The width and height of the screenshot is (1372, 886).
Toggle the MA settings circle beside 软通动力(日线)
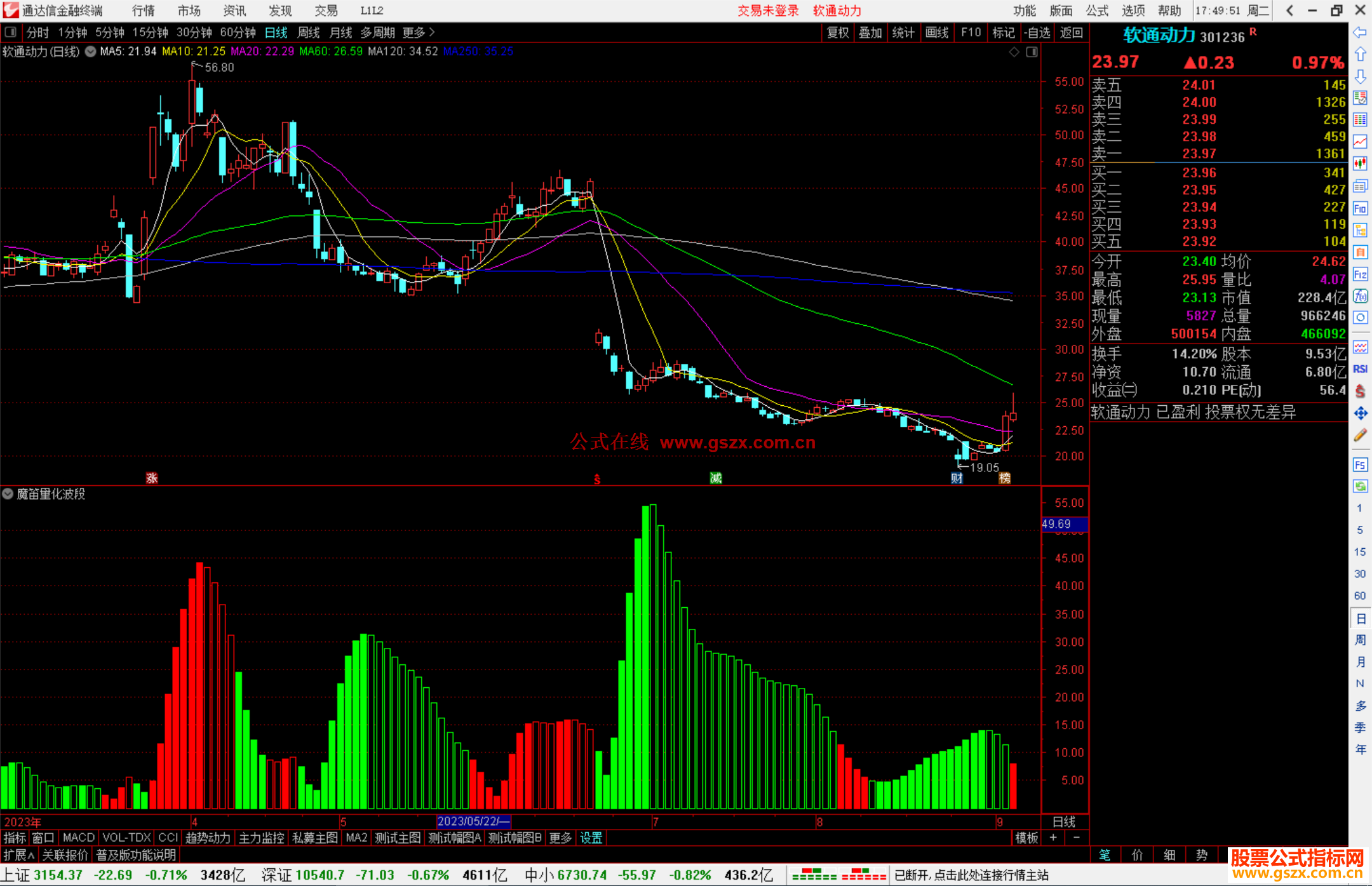click(x=91, y=51)
